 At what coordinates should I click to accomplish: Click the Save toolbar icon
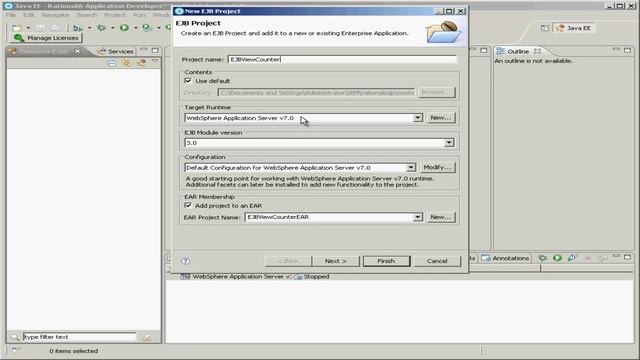click(40, 28)
